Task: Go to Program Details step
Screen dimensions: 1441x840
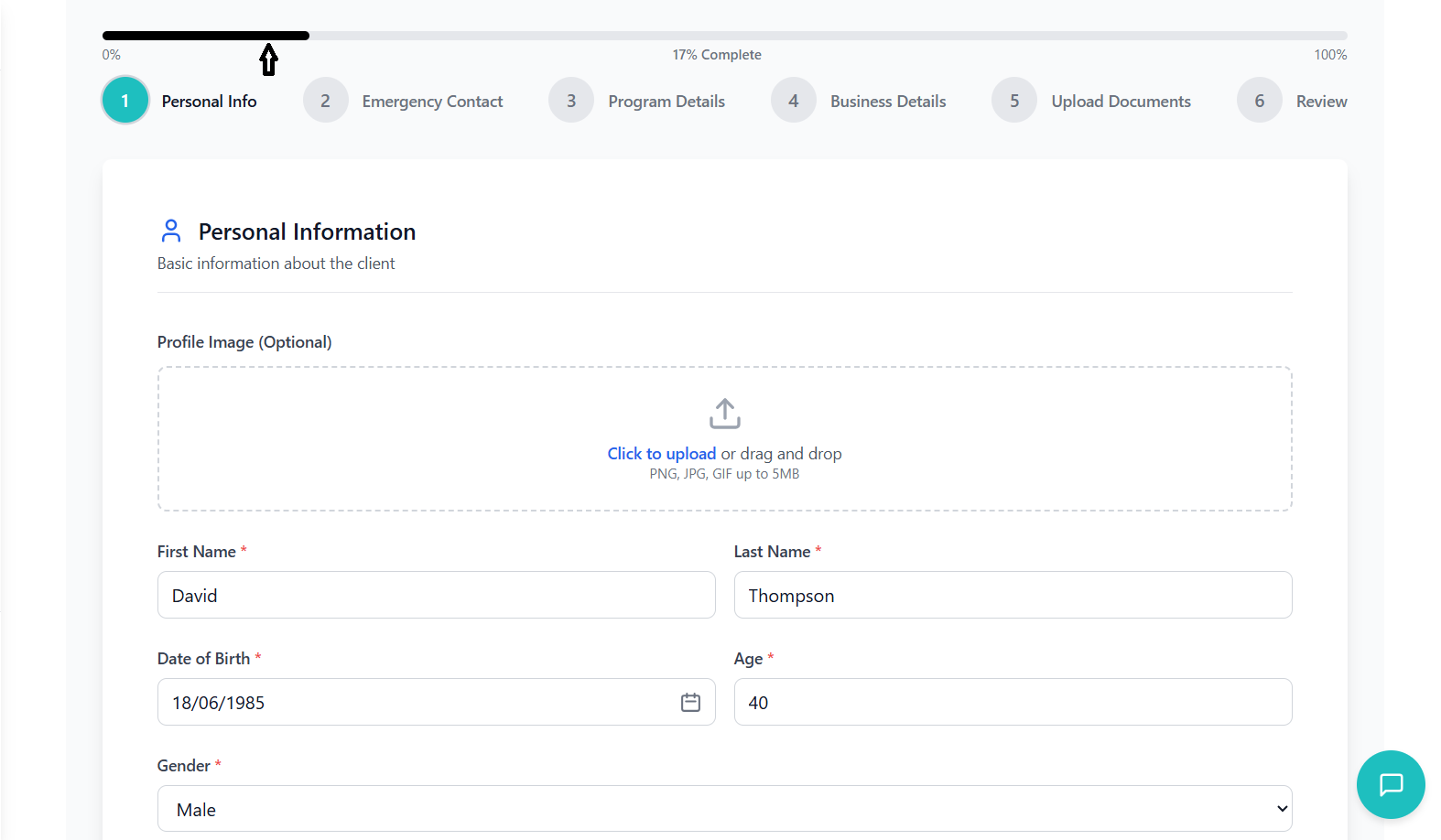Action: click(x=666, y=102)
